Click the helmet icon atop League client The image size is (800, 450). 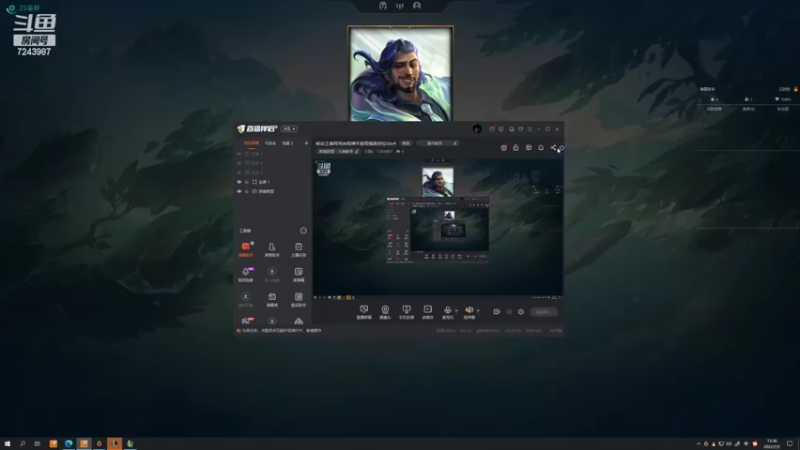[383, 6]
